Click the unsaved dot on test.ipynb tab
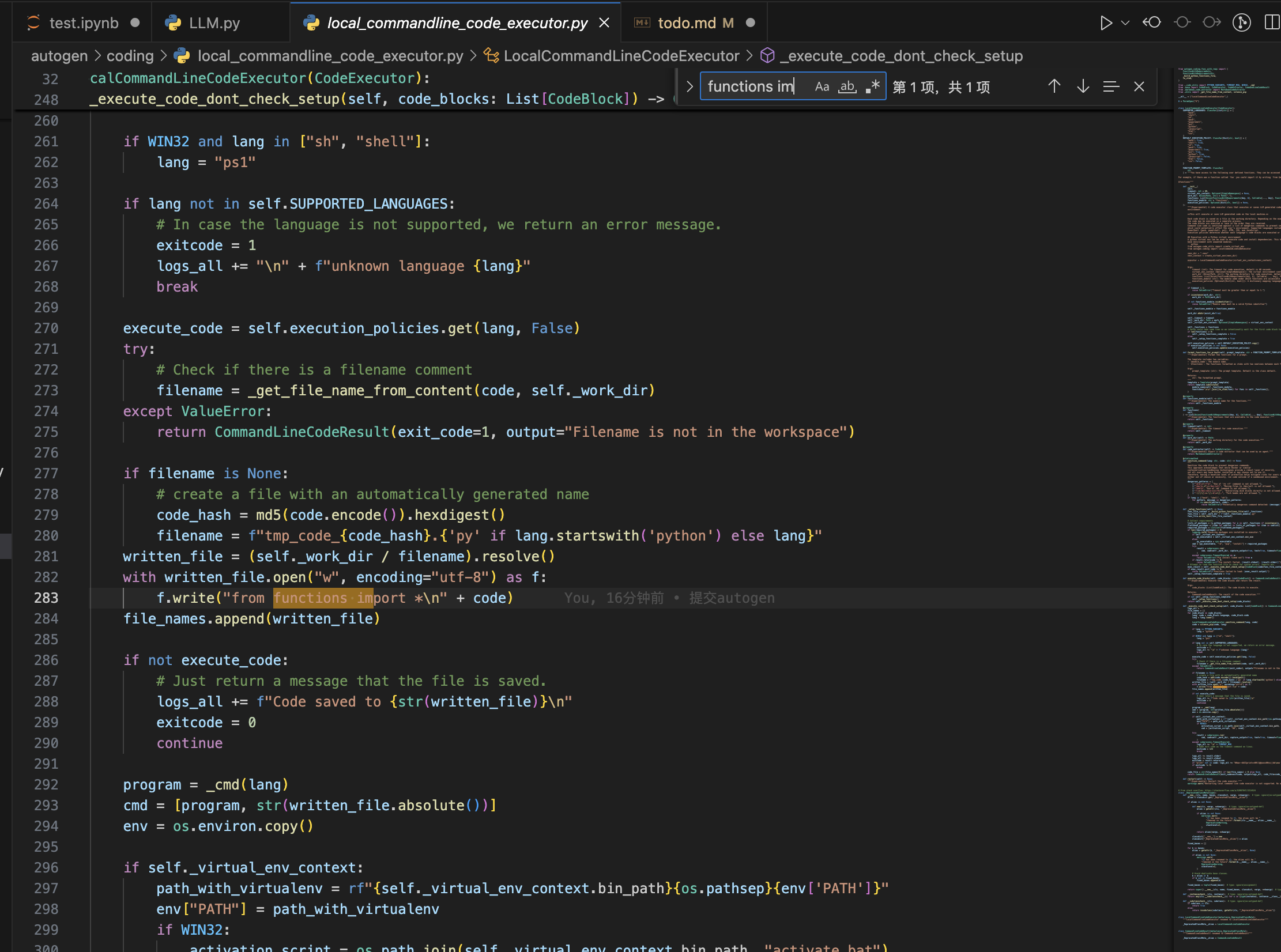 click(135, 23)
